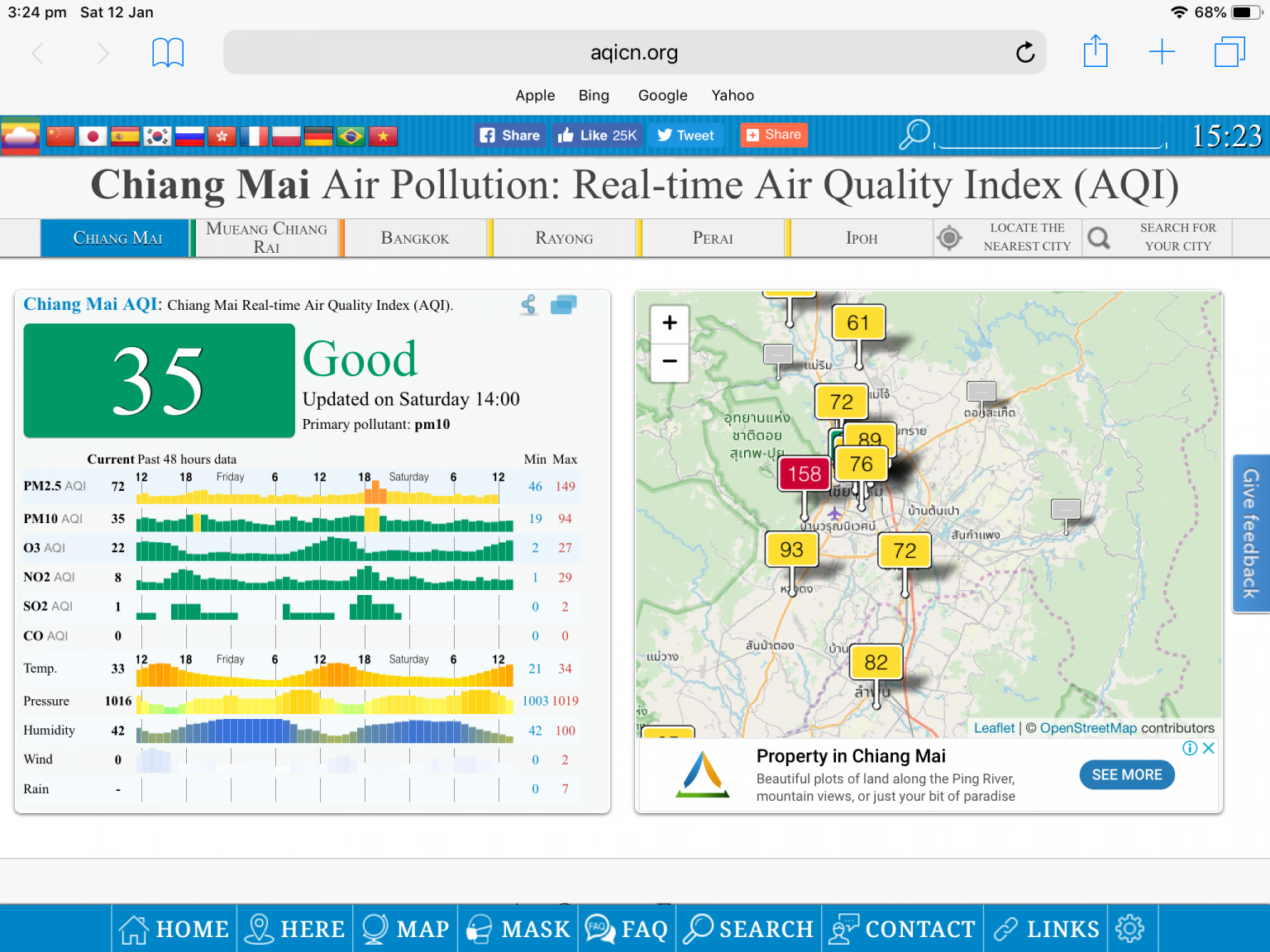Switch language with Polish flag

coord(286,136)
